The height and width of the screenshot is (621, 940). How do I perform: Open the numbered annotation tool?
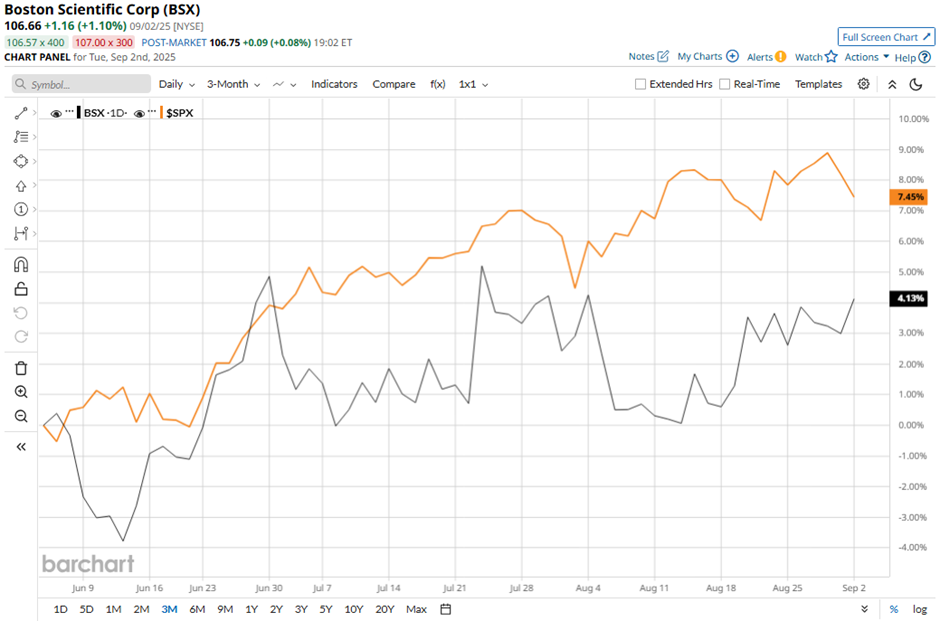[21, 209]
